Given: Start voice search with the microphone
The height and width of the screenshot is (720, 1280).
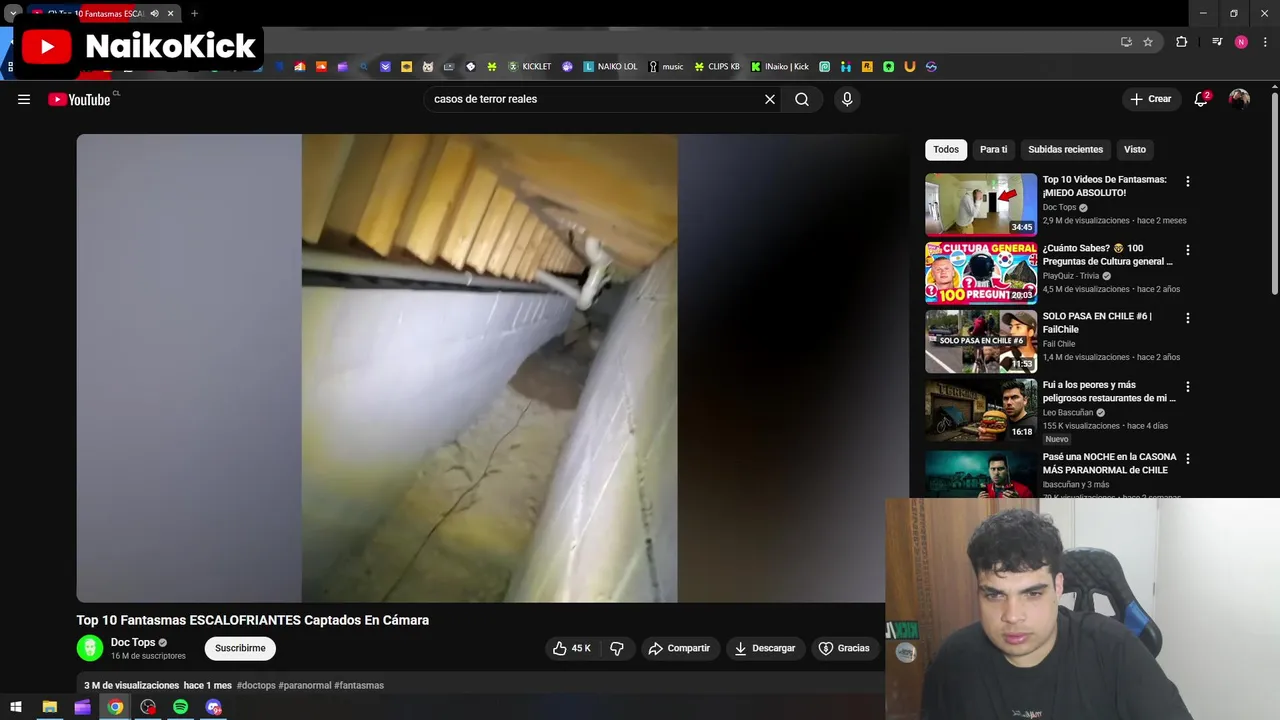Looking at the screenshot, I should click(847, 99).
